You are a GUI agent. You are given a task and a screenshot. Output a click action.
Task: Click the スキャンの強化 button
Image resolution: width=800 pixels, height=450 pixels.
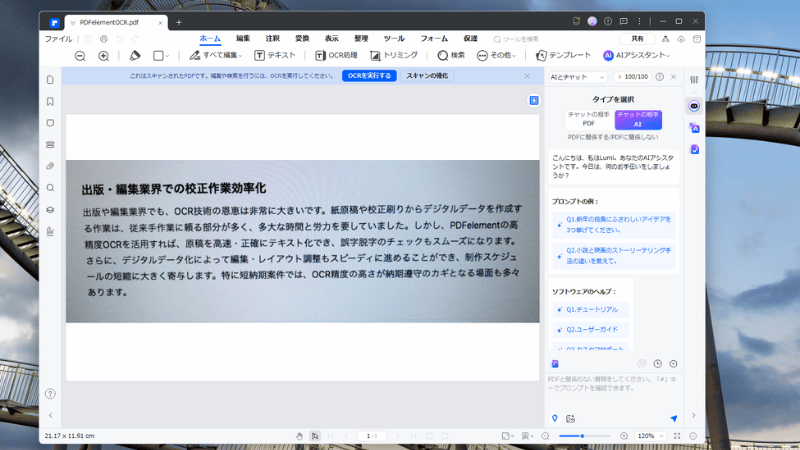pos(427,76)
